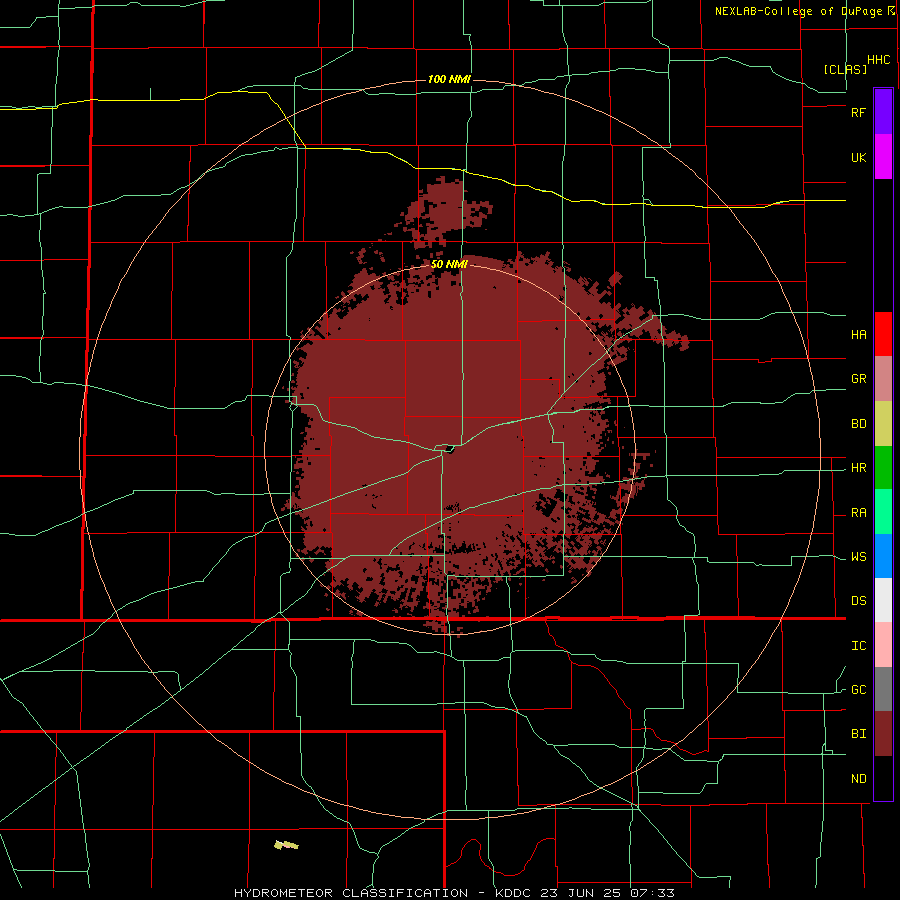Click the HA red legend swatch

(883, 334)
